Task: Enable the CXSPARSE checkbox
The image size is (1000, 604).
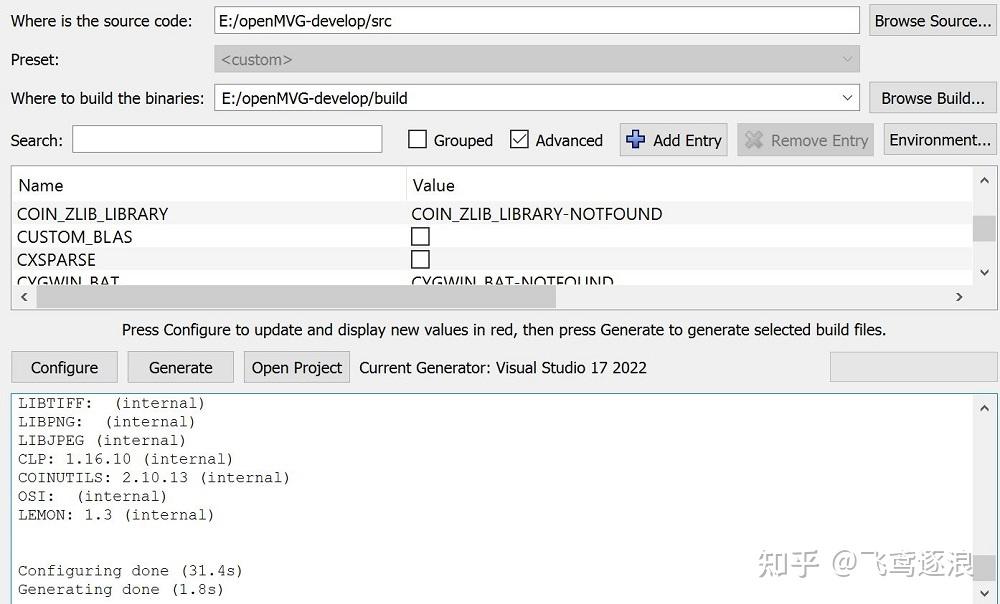Action: pos(420,259)
